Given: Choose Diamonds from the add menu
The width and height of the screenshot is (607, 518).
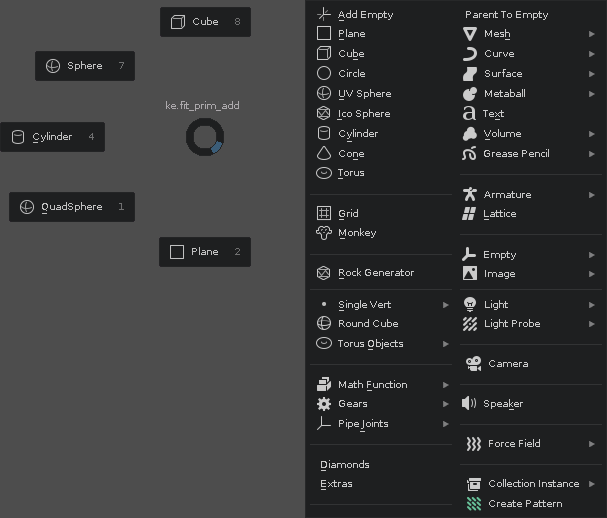Looking at the screenshot, I should (345, 465).
